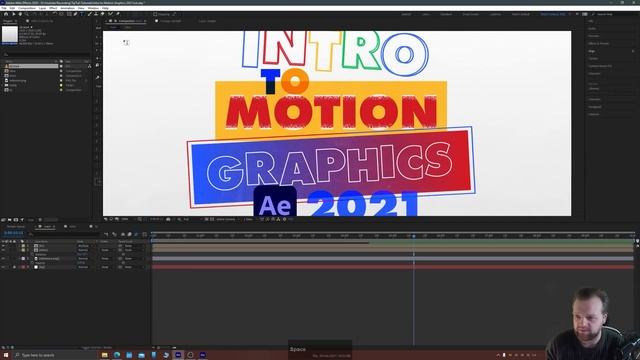Open the Preview panel
This screenshot has width=640, height=360.
593,36
